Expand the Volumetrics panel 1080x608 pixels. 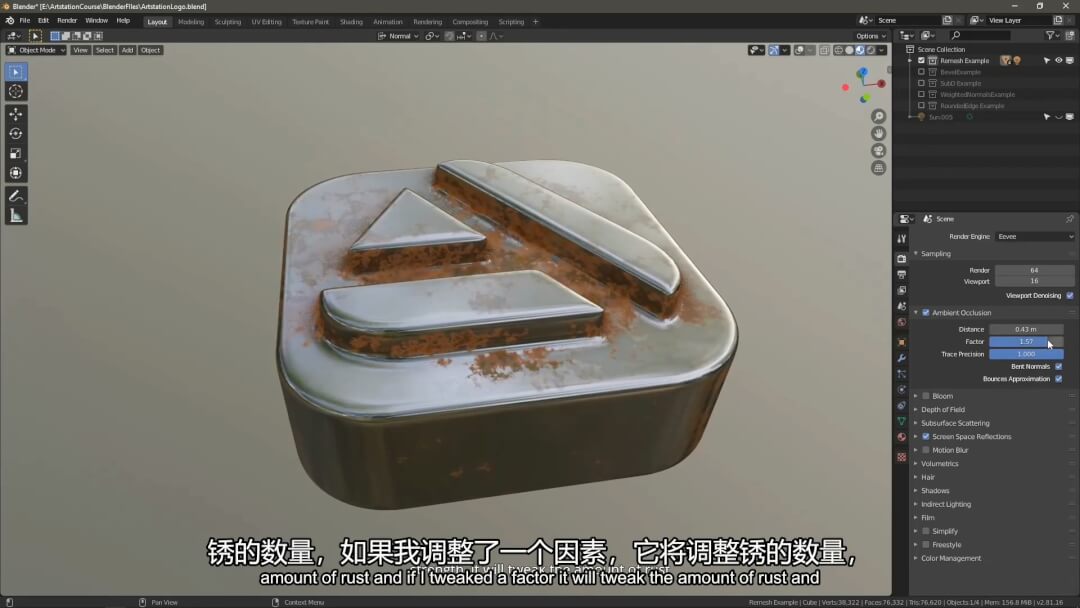pos(939,463)
